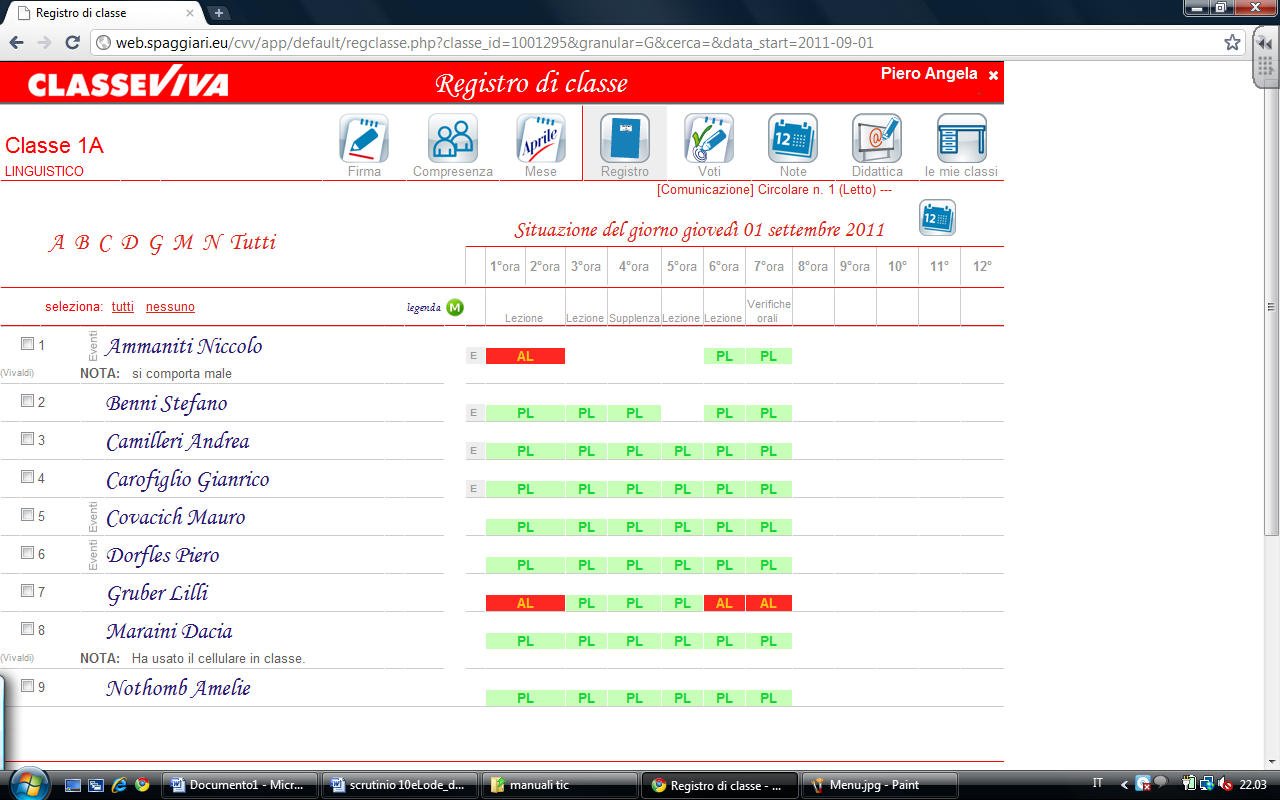
Task: Click the browser forward arrow
Action: 44,43
